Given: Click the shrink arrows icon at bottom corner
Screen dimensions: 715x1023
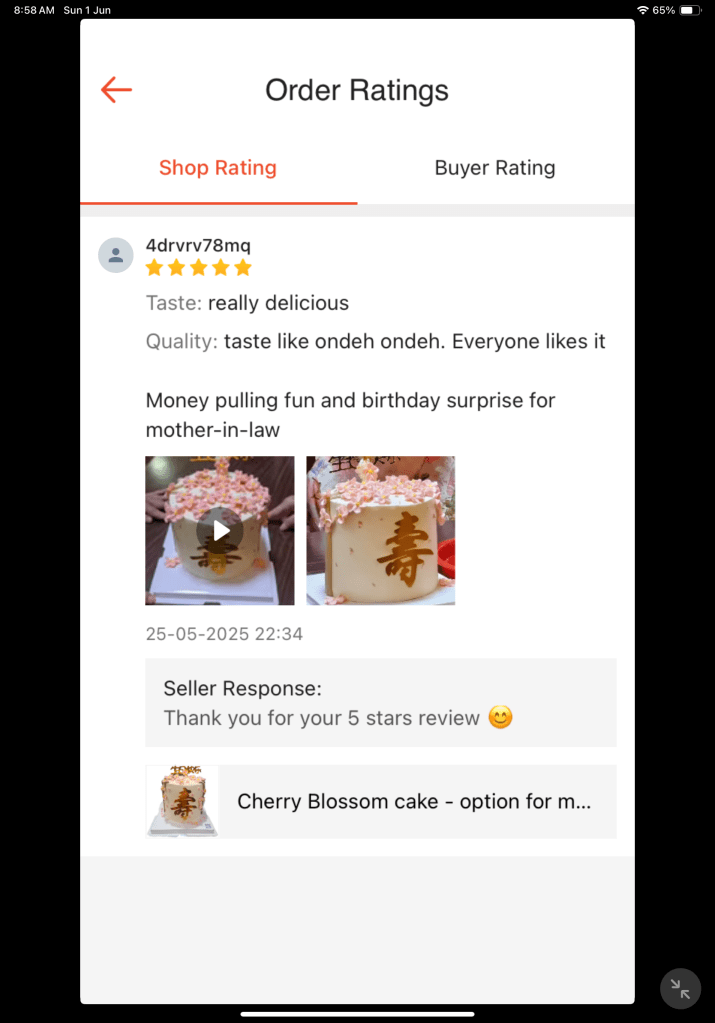Looking at the screenshot, I should click(x=680, y=989).
